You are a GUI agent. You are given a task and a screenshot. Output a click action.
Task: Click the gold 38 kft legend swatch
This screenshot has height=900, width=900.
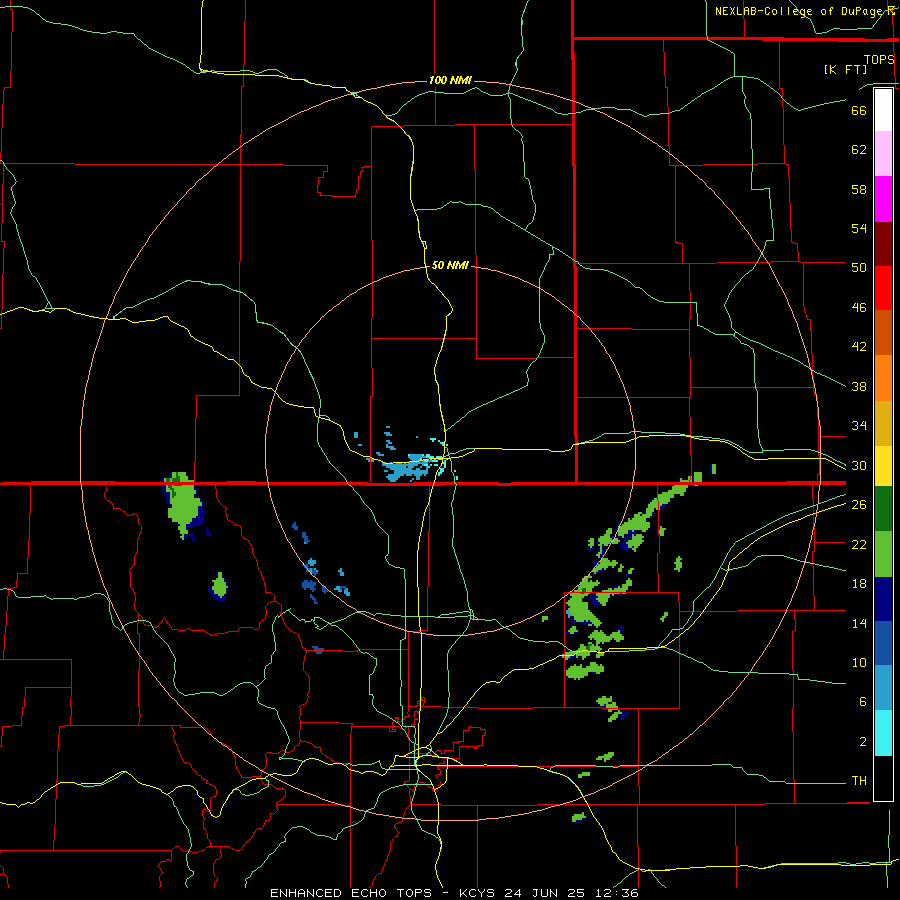tap(883, 423)
